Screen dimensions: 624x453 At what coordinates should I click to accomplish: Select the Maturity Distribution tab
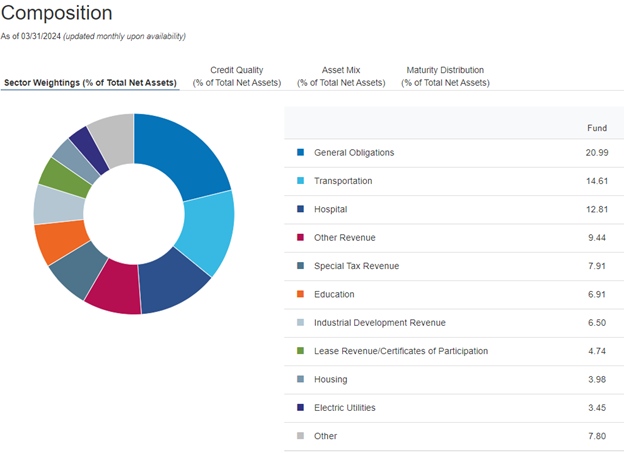point(445,76)
